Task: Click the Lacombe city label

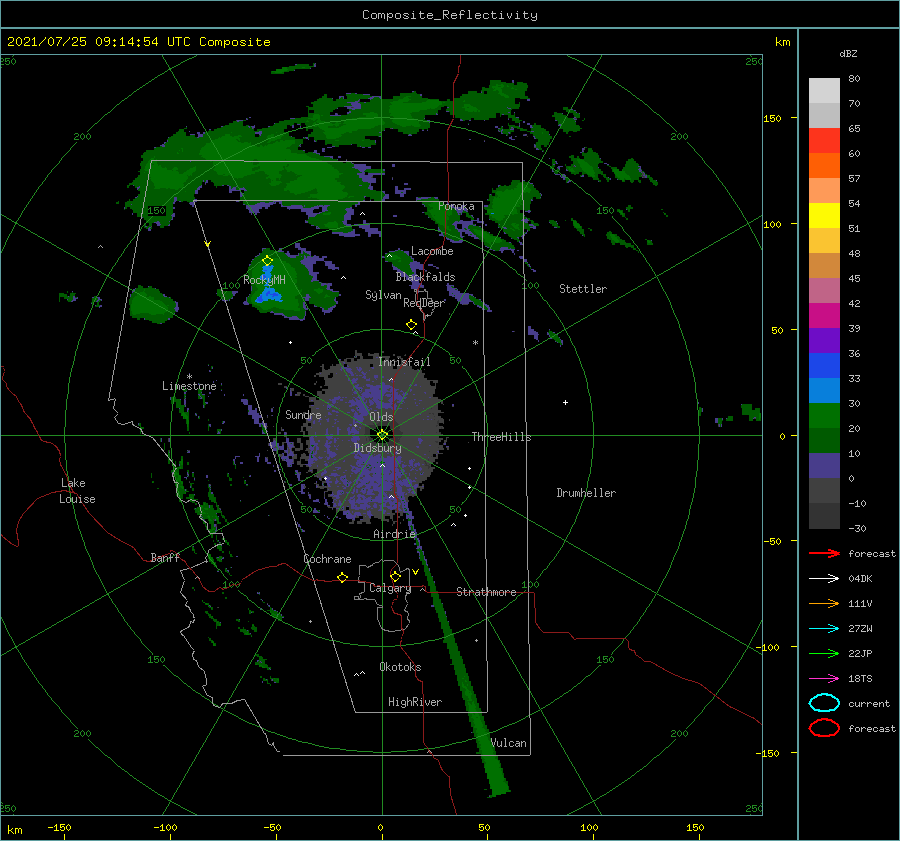Action: pyautogui.click(x=432, y=251)
